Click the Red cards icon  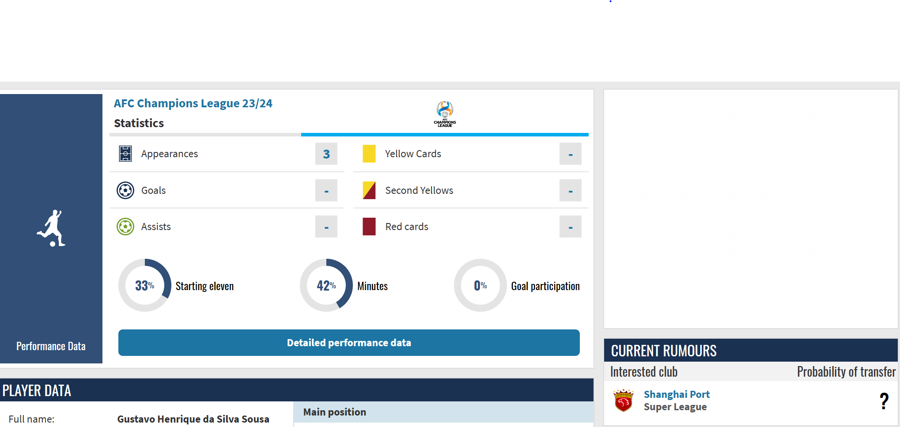click(x=369, y=227)
